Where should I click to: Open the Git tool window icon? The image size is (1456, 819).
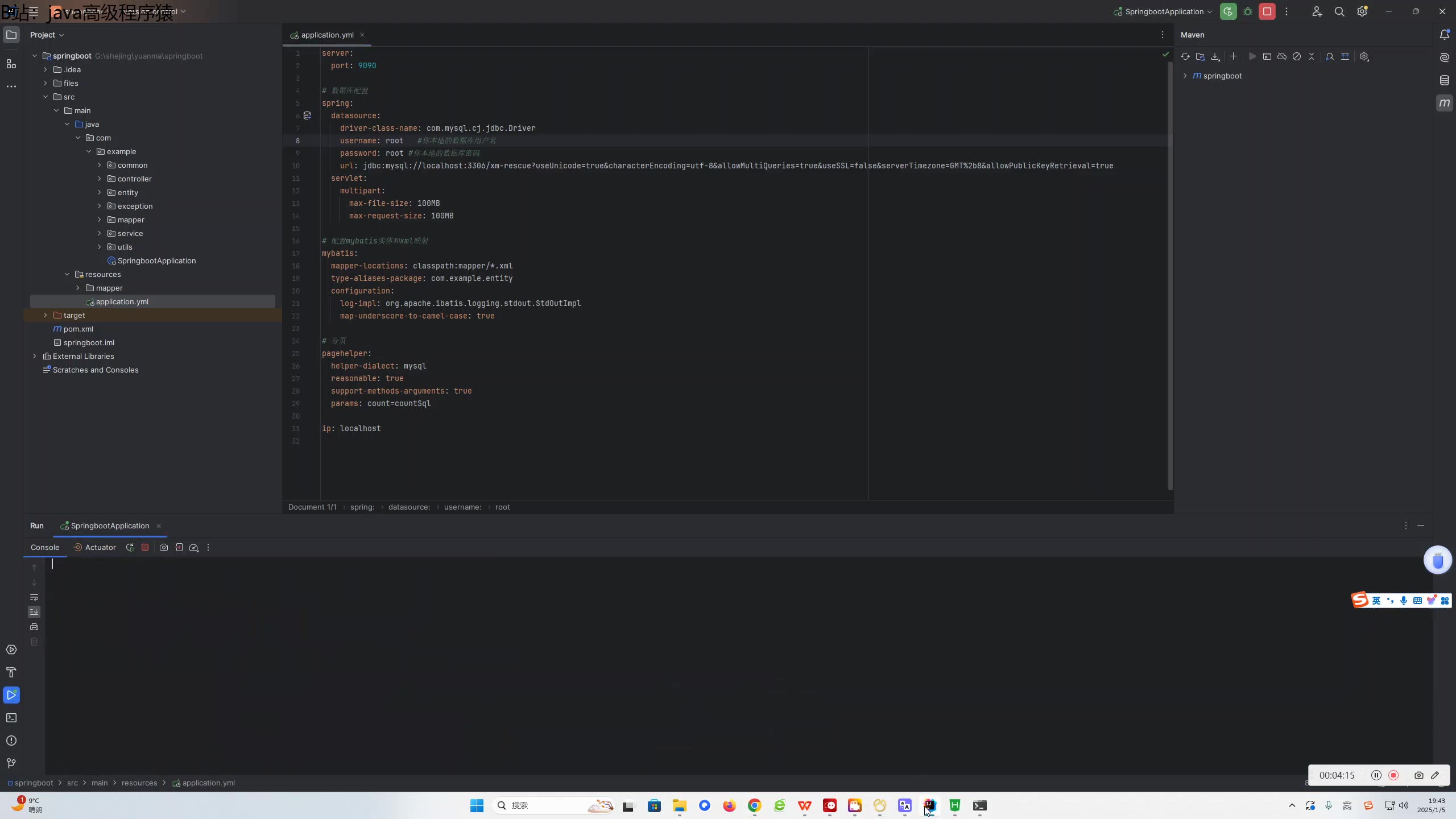tap(11, 763)
